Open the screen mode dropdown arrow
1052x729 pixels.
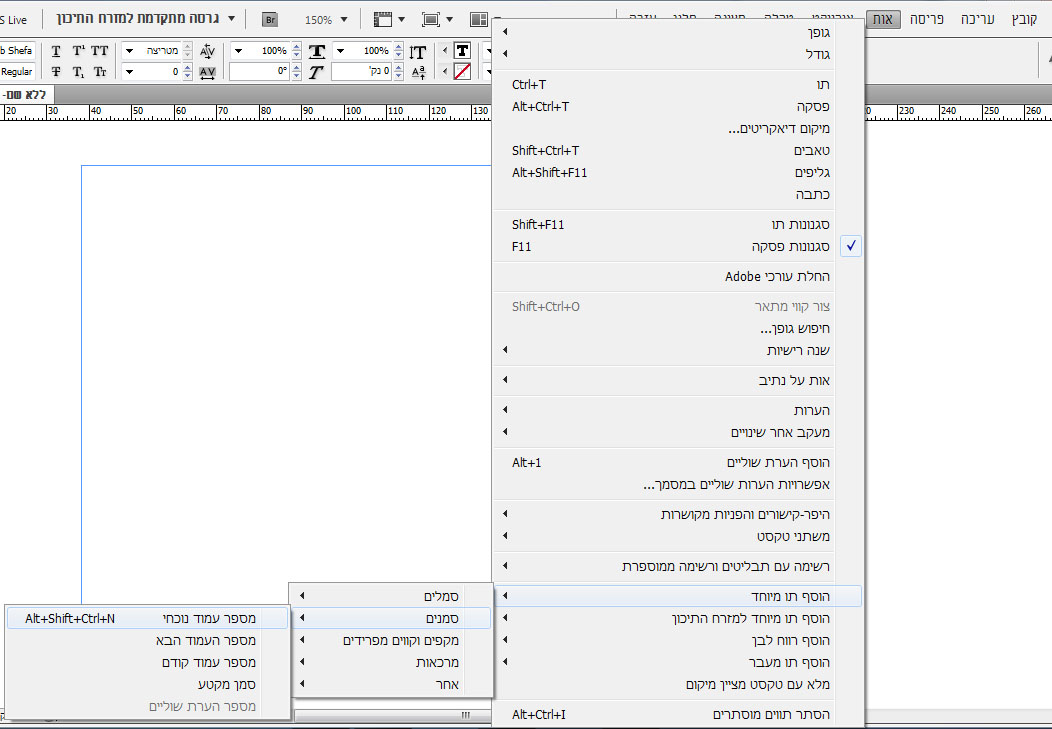click(449, 19)
